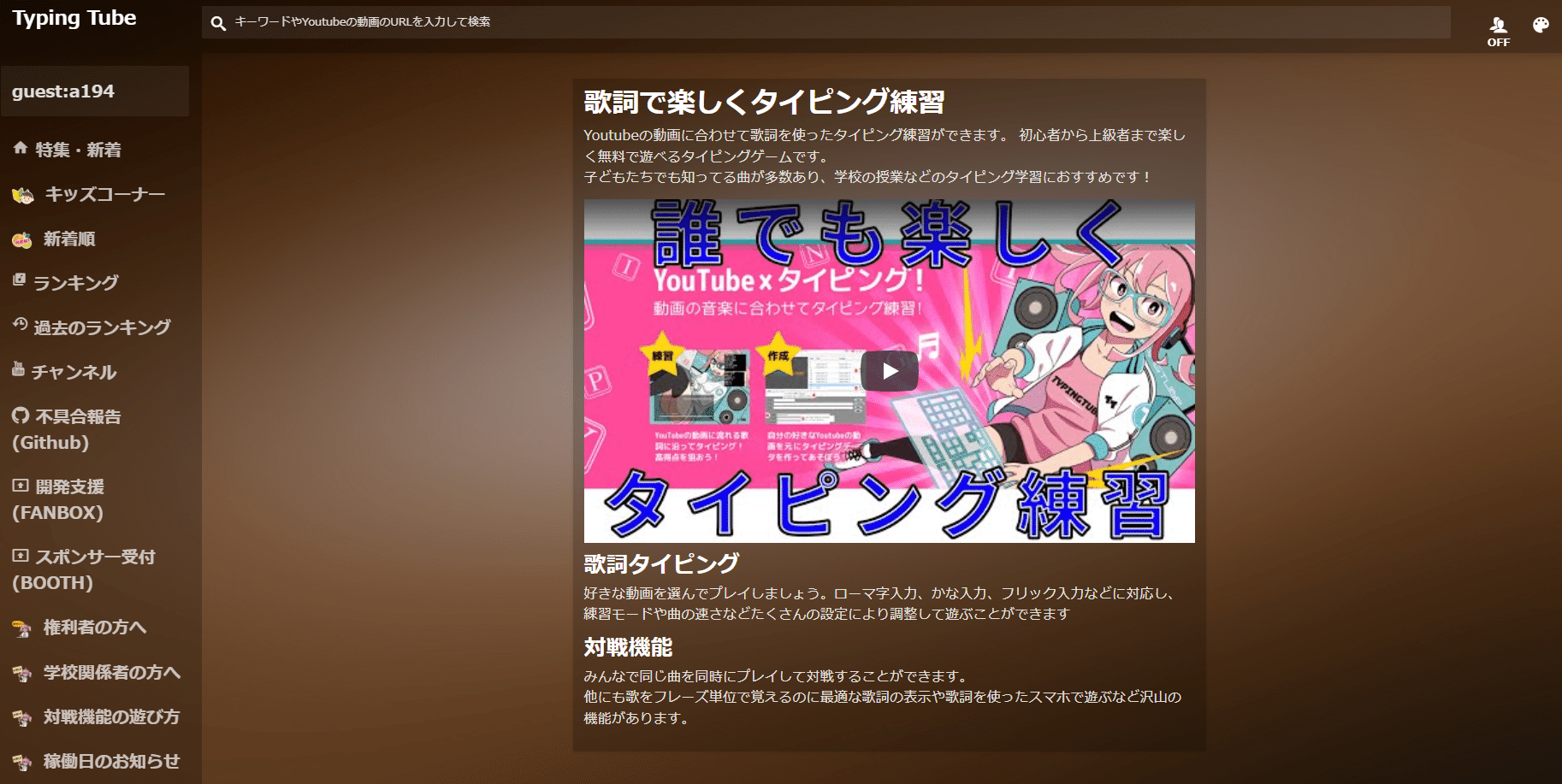Open 開発支援 (FANBOX) link
Image resolution: width=1562 pixels, height=784 pixels.
click(58, 499)
